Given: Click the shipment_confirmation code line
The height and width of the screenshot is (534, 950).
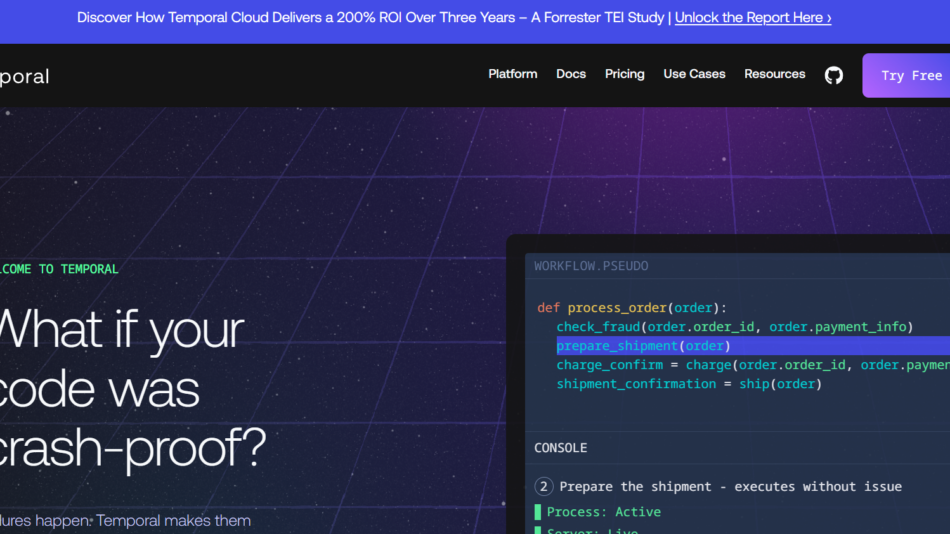Looking at the screenshot, I should 688,384.
